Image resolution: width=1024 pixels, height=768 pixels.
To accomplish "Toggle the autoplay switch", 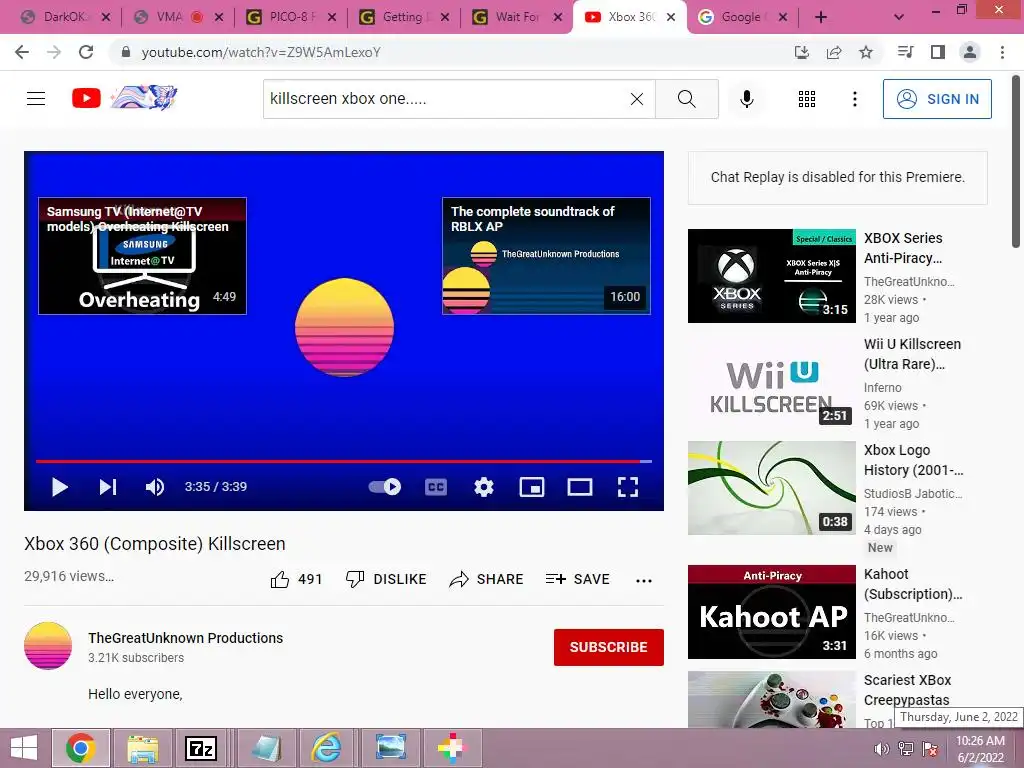I will tap(385, 487).
